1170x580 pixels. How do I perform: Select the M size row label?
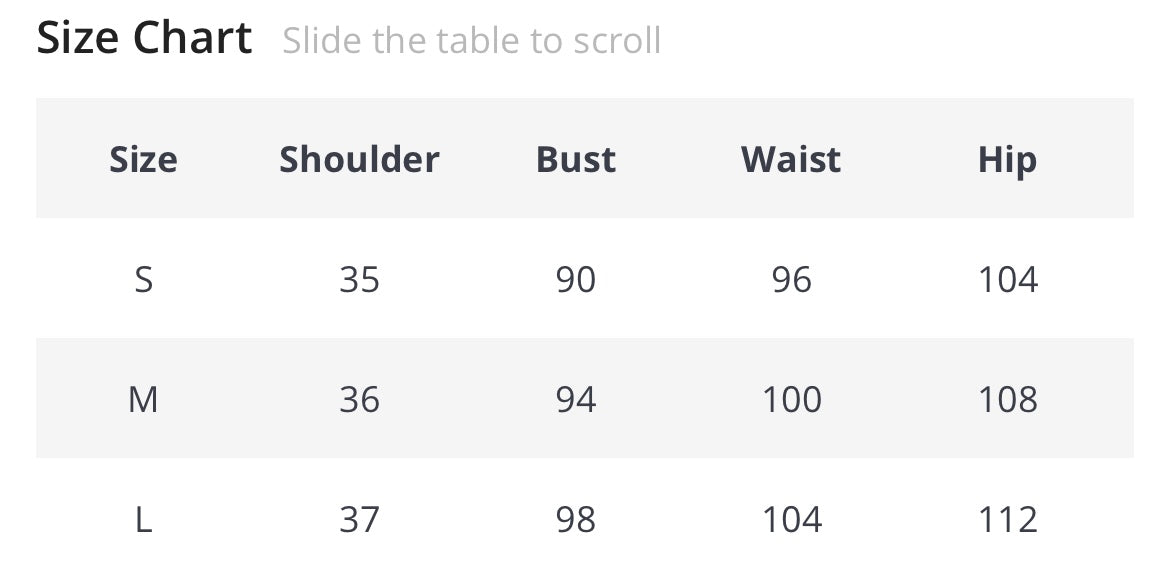[143, 399]
